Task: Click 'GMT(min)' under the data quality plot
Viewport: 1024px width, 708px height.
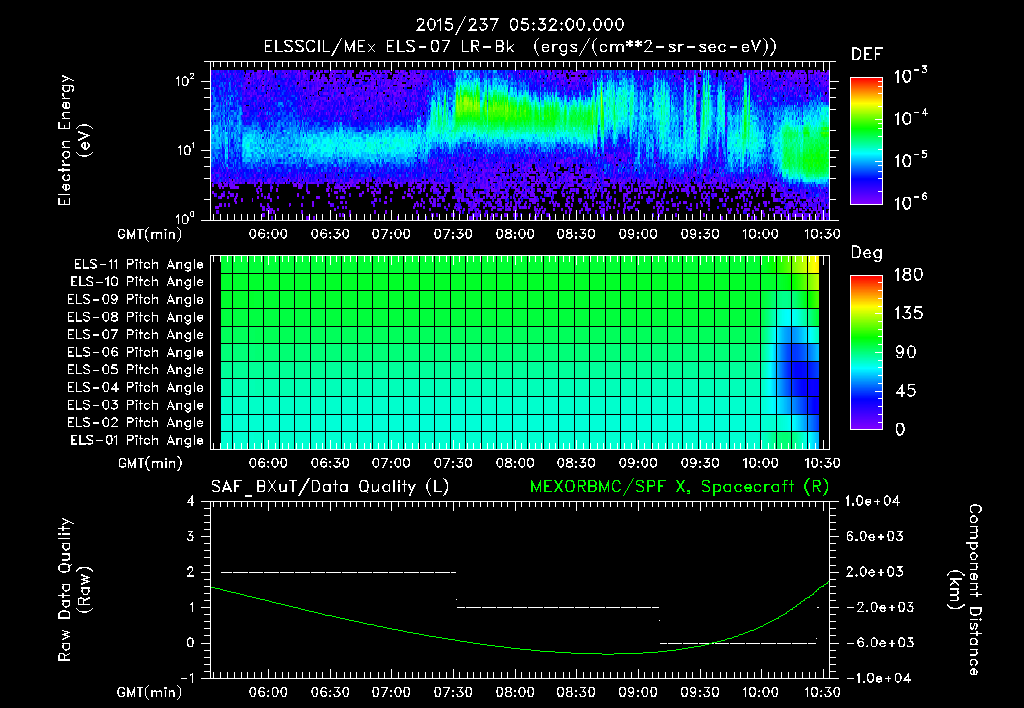Action: coord(150,692)
